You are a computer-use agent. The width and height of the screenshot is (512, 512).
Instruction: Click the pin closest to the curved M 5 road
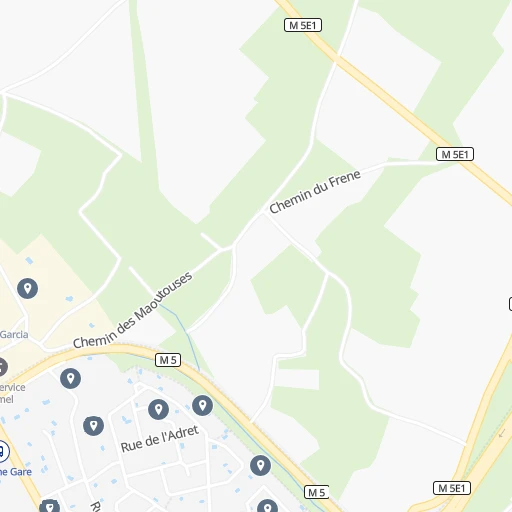coord(202,405)
